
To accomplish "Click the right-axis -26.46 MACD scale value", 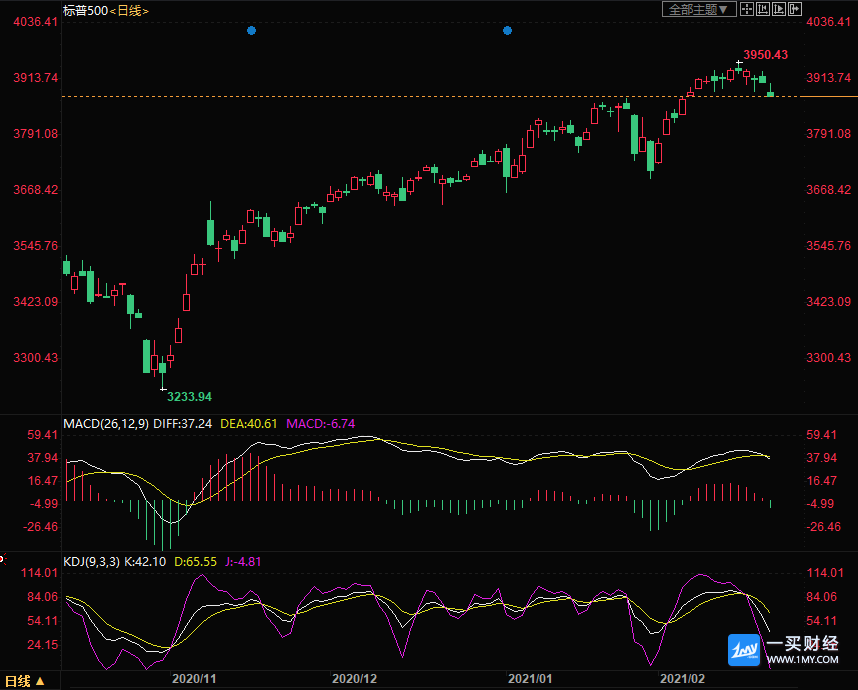I will 824,527.
